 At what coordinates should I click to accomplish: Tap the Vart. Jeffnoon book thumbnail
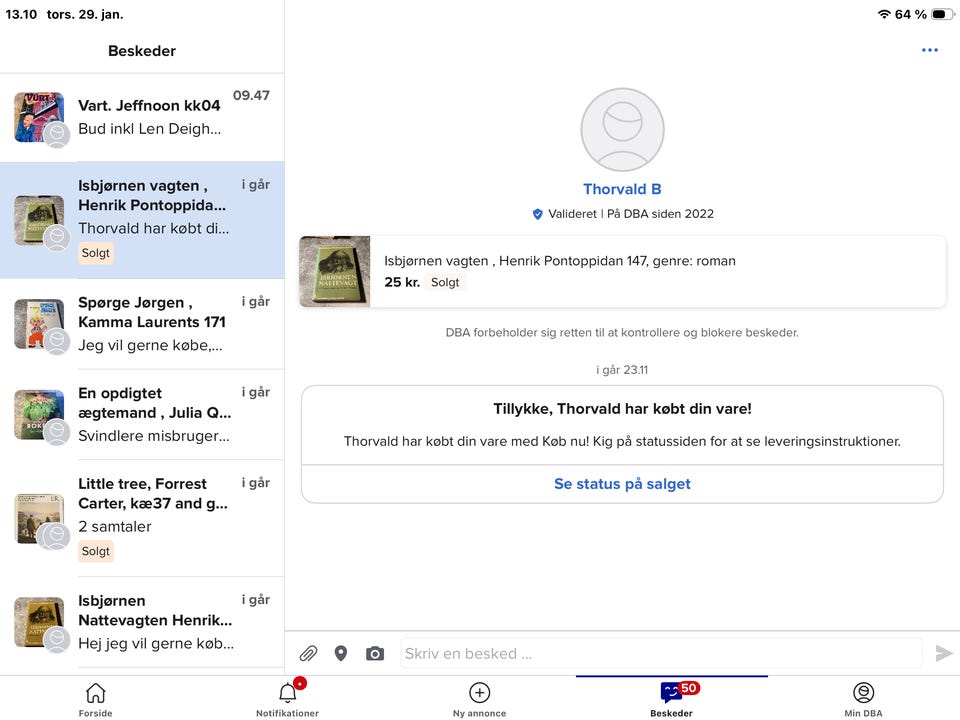39,118
